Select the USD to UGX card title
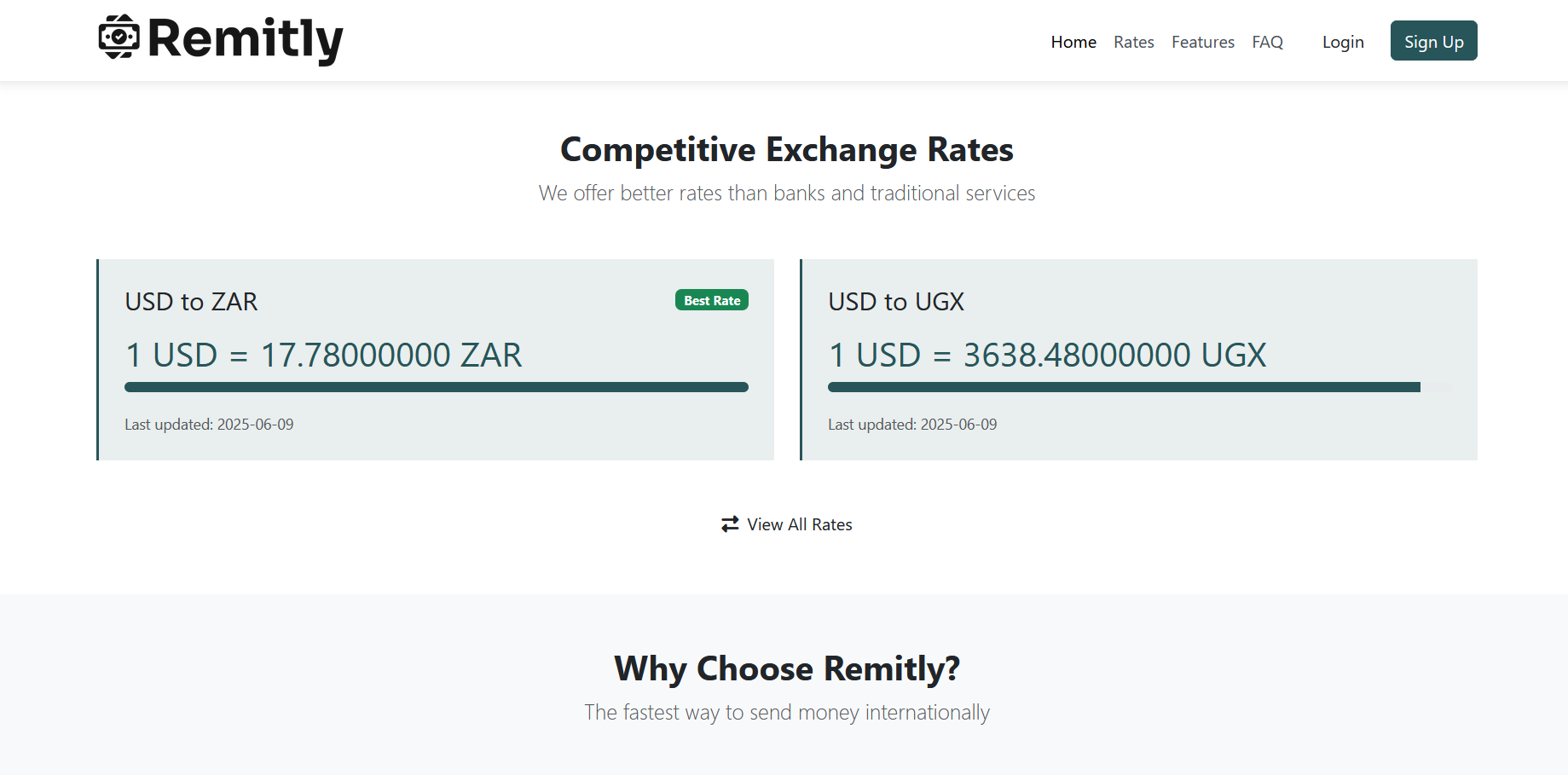The width and height of the screenshot is (1568, 775). [896, 302]
